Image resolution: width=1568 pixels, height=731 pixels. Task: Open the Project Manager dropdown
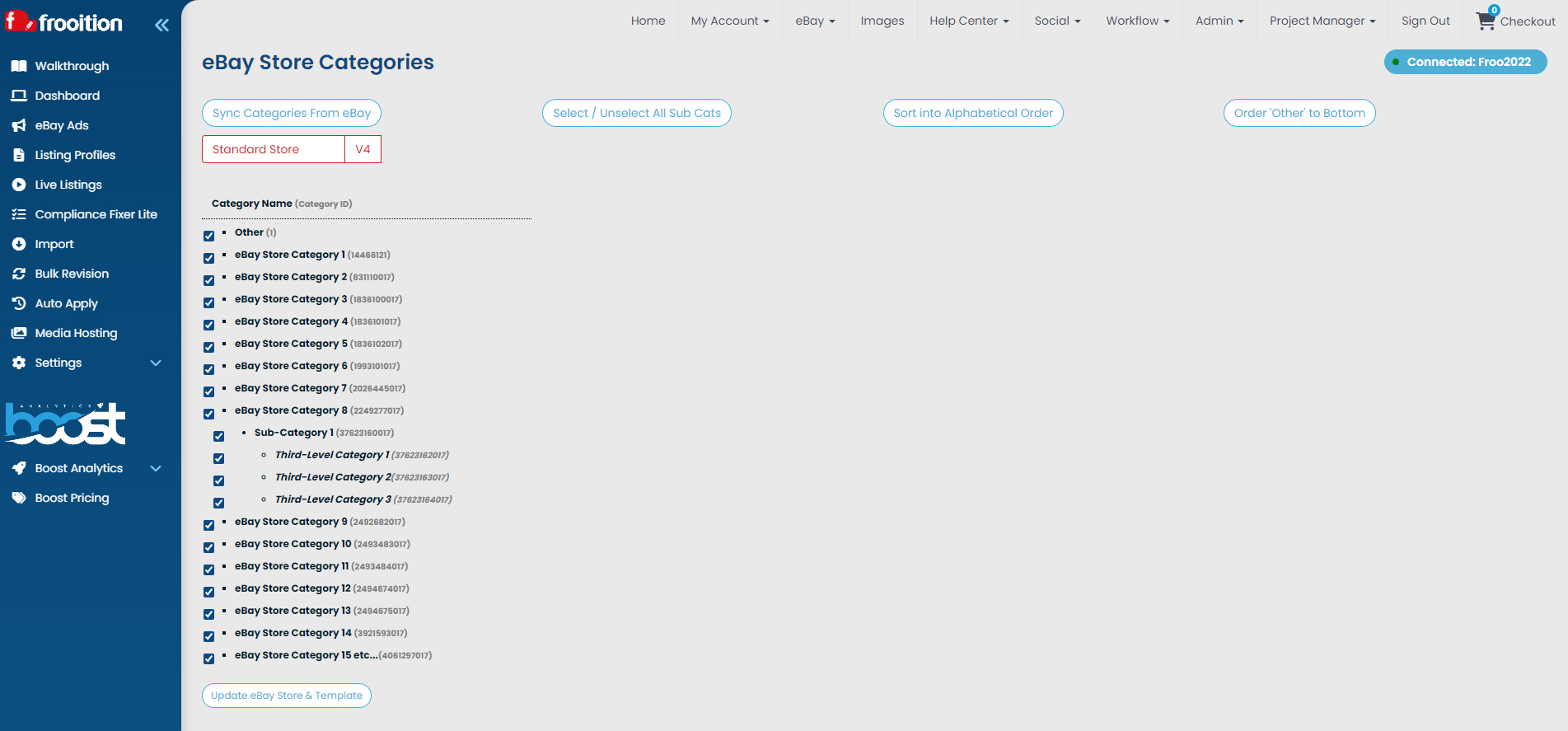point(1322,21)
